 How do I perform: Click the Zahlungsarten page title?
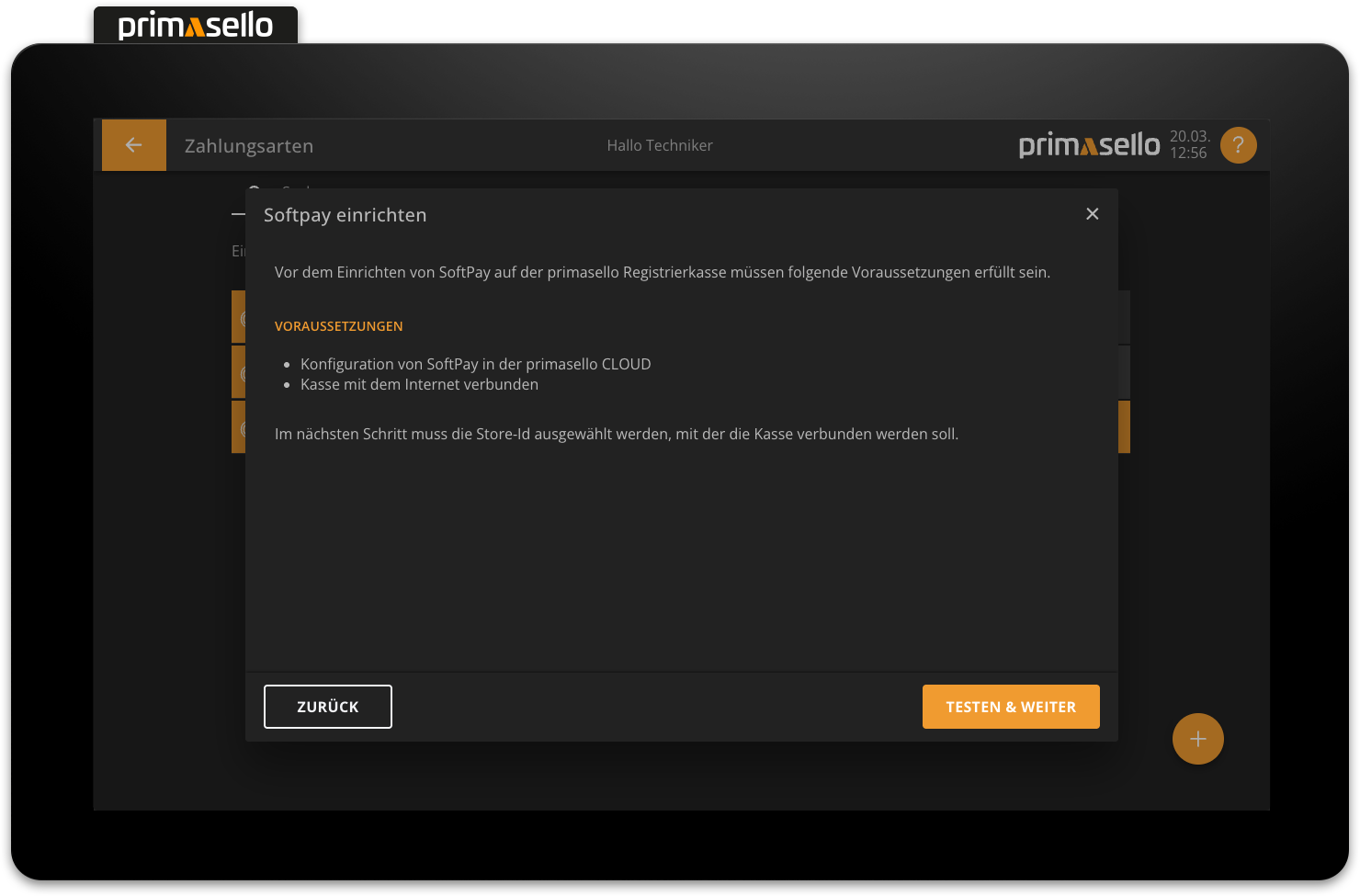point(249,146)
